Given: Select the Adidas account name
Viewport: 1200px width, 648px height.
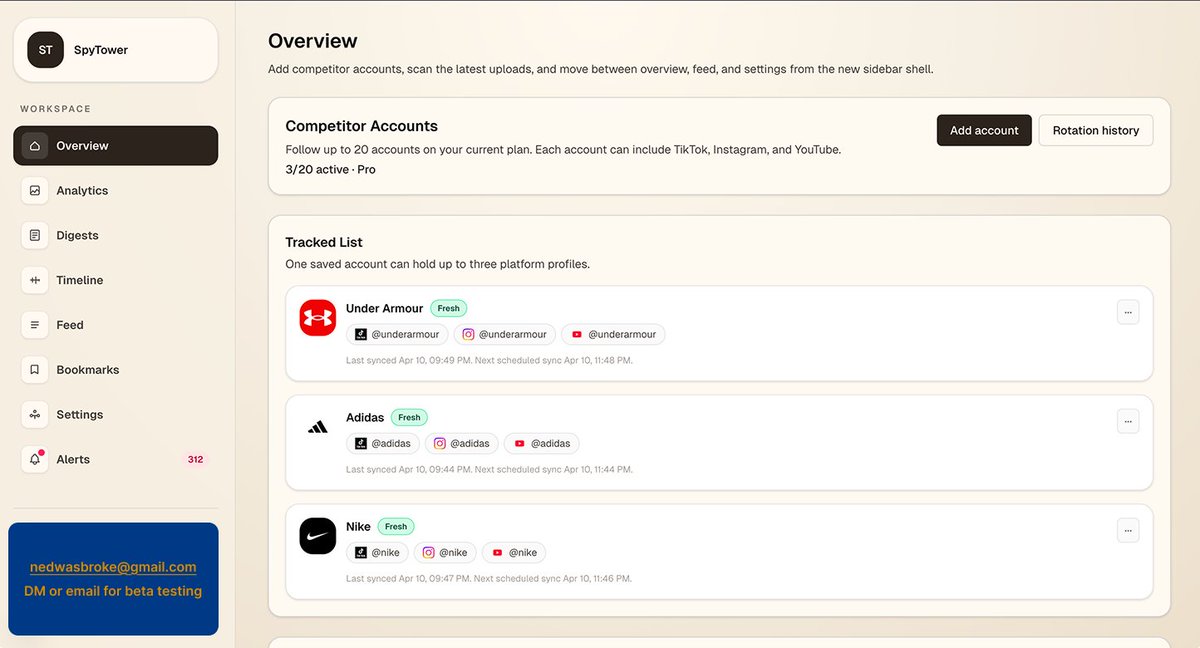Looking at the screenshot, I should (365, 417).
